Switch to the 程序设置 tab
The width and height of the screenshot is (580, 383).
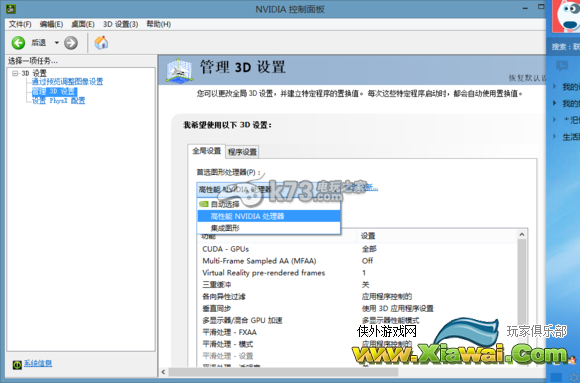pos(242,152)
